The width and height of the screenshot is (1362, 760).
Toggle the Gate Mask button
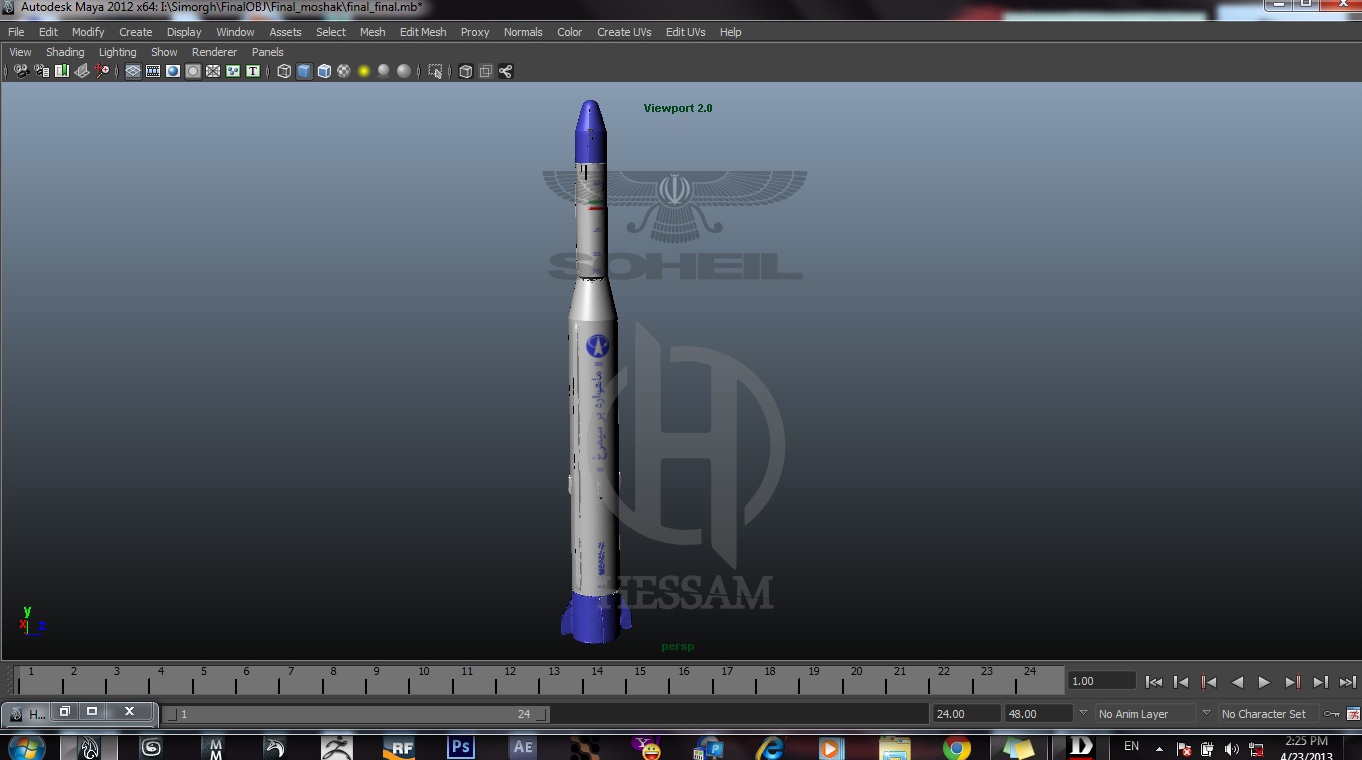tap(193, 71)
